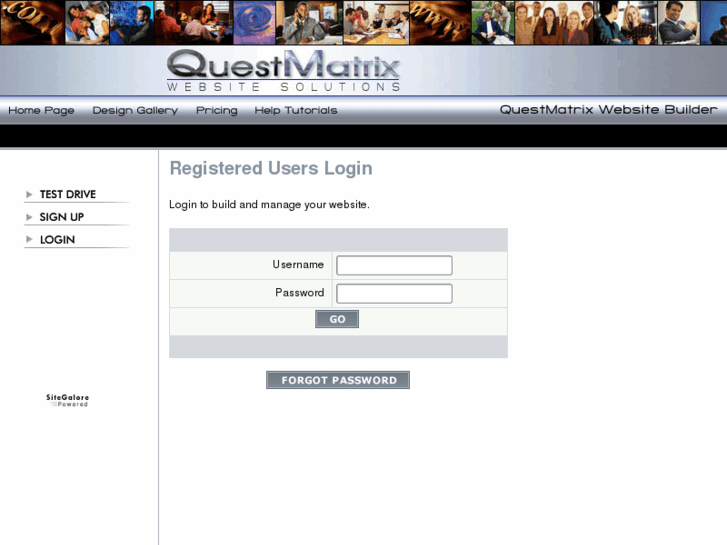Open the Pricing page
The height and width of the screenshot is (545, 727).
click(217, 110)
